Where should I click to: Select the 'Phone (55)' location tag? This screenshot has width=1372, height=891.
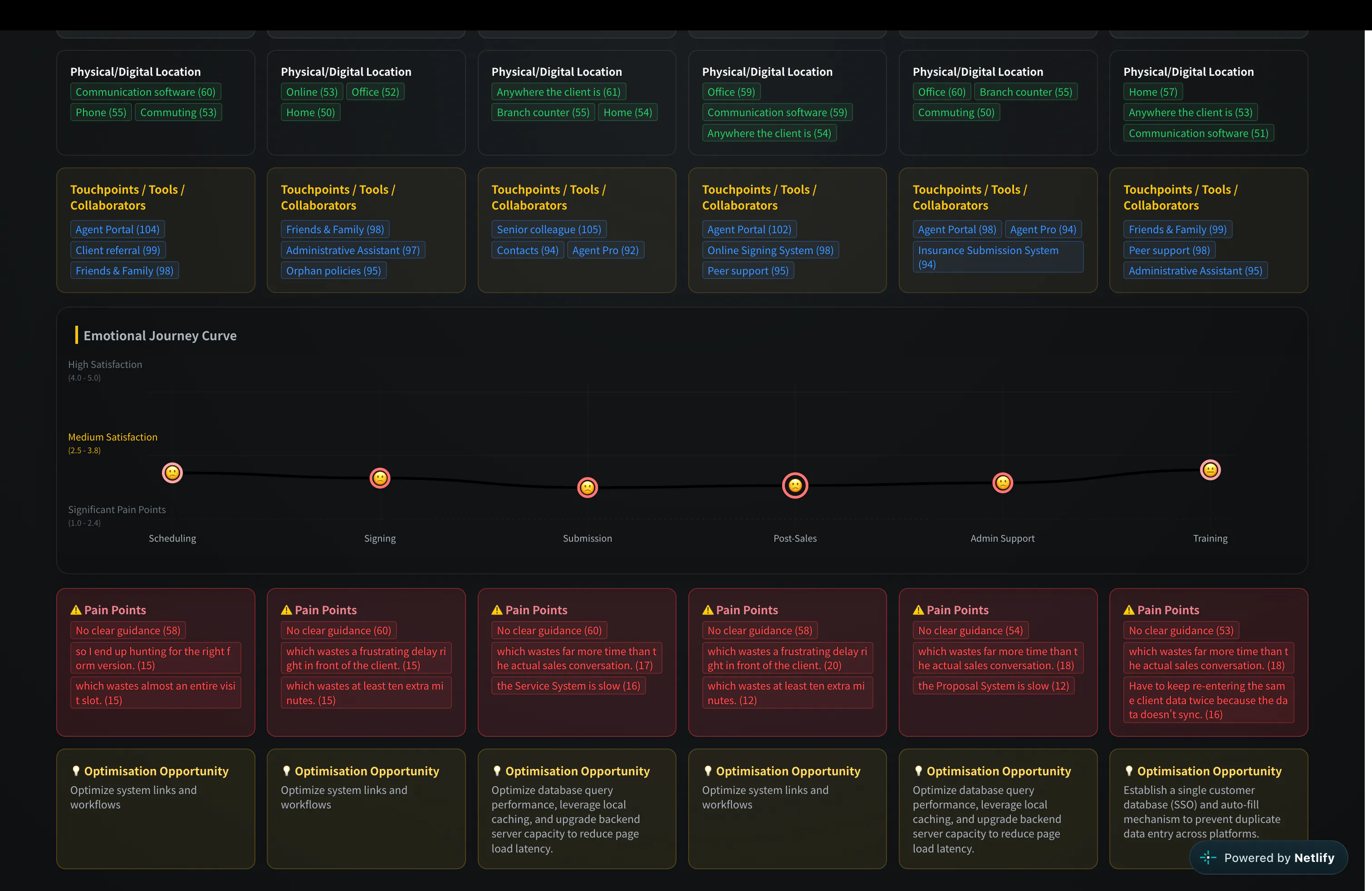(x=101, y=113)
